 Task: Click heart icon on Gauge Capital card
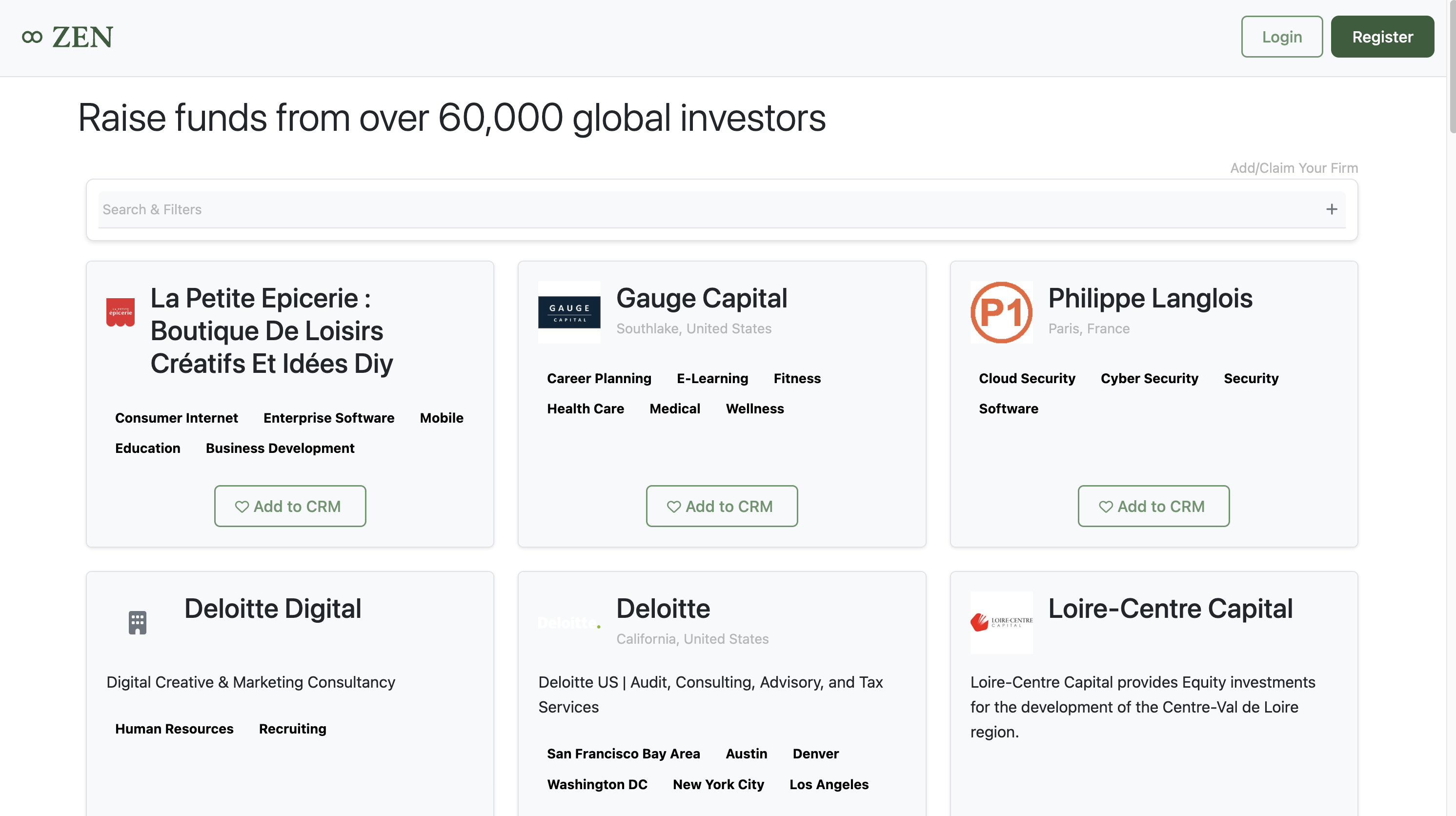tap(674, 507)
